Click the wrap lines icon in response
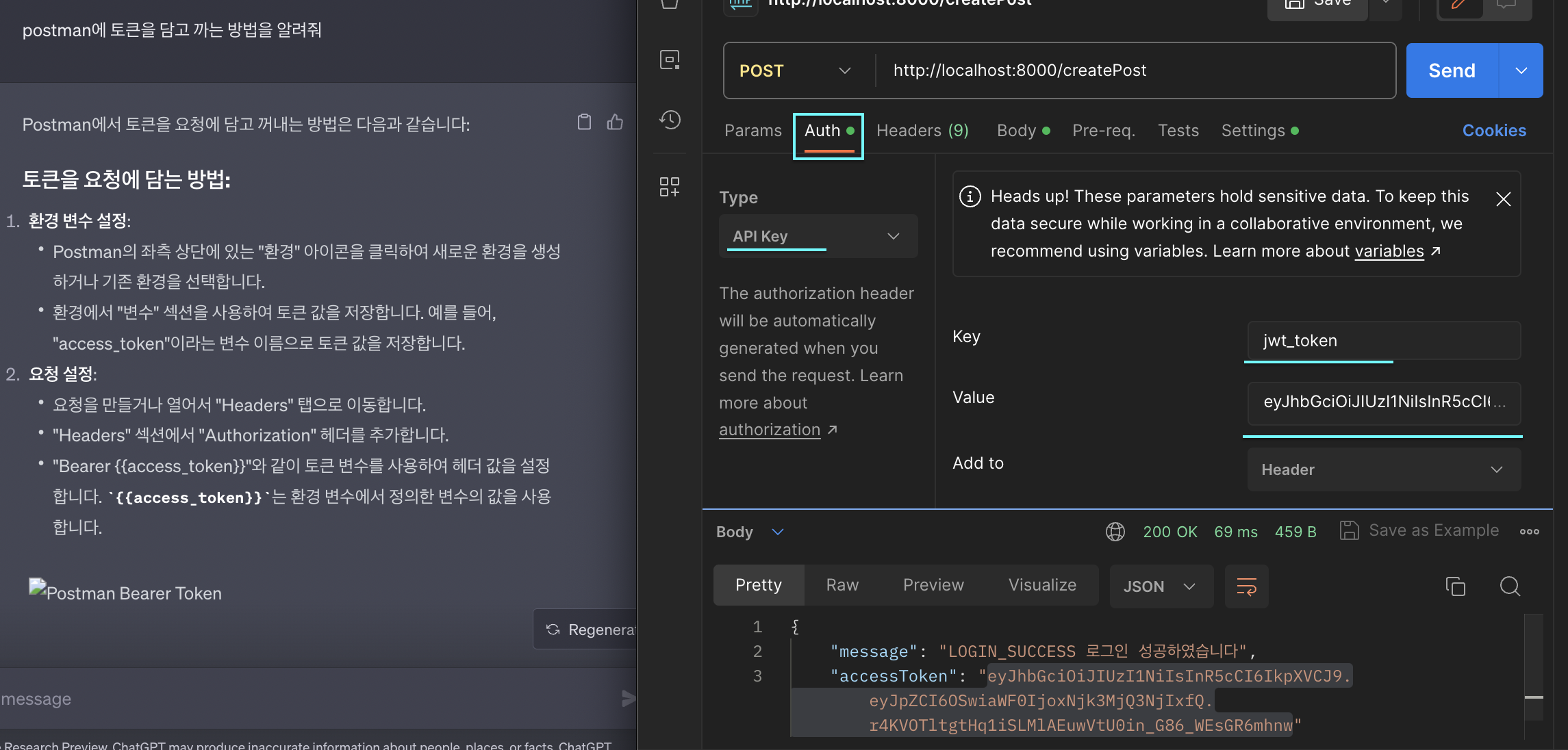This screenshot has width=1568, height=750. coord(1246,586)
